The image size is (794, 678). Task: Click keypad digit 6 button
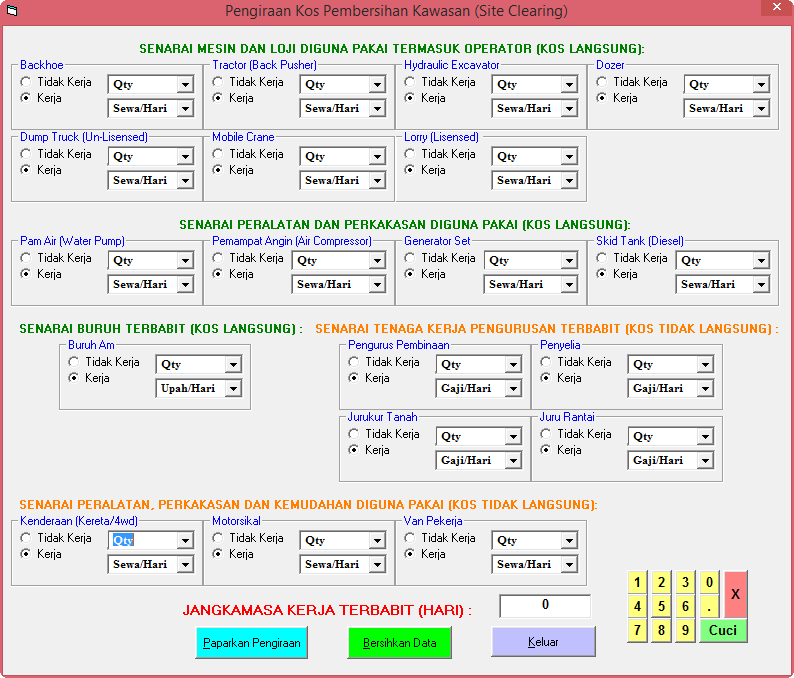(685, 606)
